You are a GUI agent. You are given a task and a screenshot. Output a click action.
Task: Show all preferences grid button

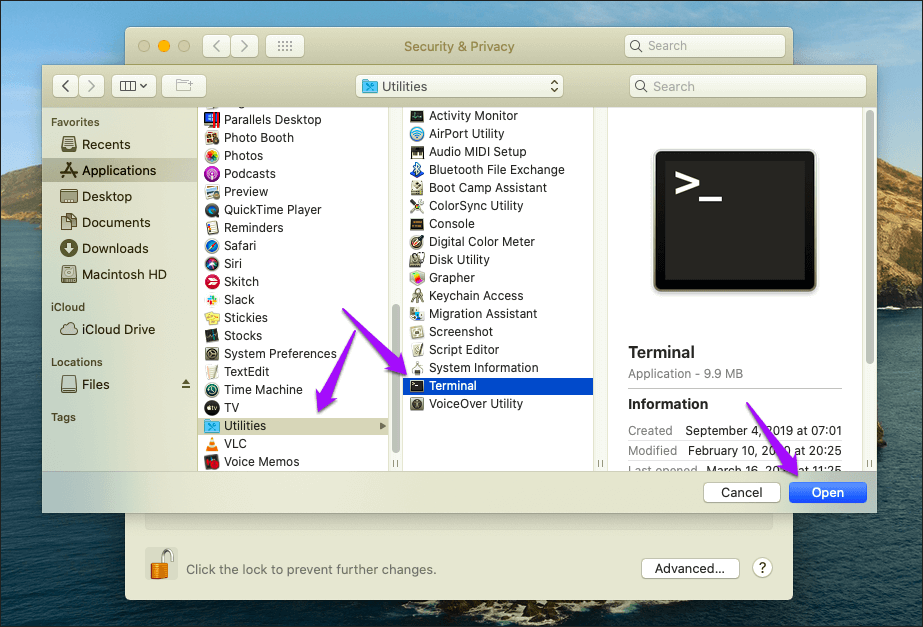pyautogui.click(x=285, y=46)
